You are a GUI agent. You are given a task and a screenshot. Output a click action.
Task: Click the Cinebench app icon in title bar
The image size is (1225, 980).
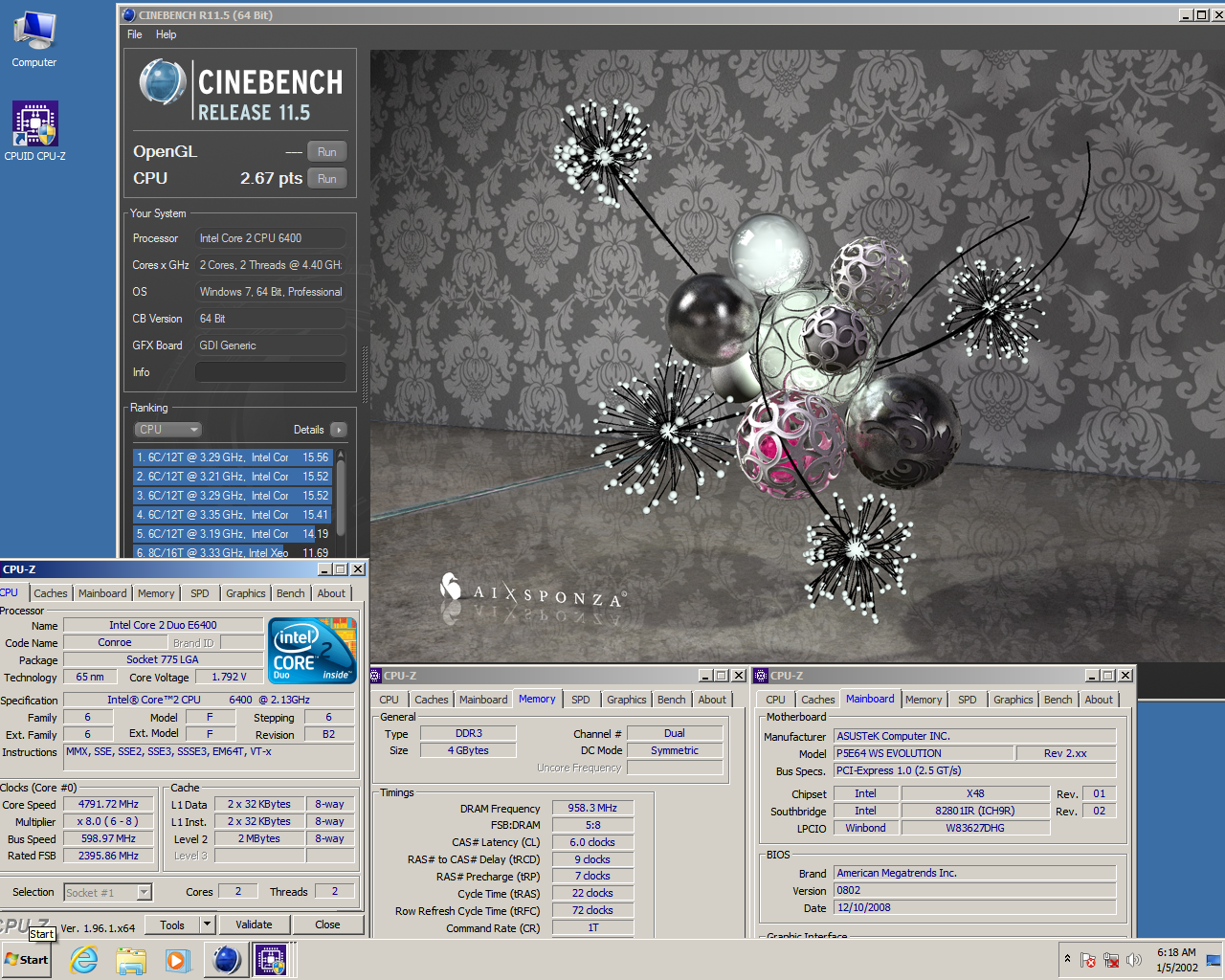click(x=129, y=15)
